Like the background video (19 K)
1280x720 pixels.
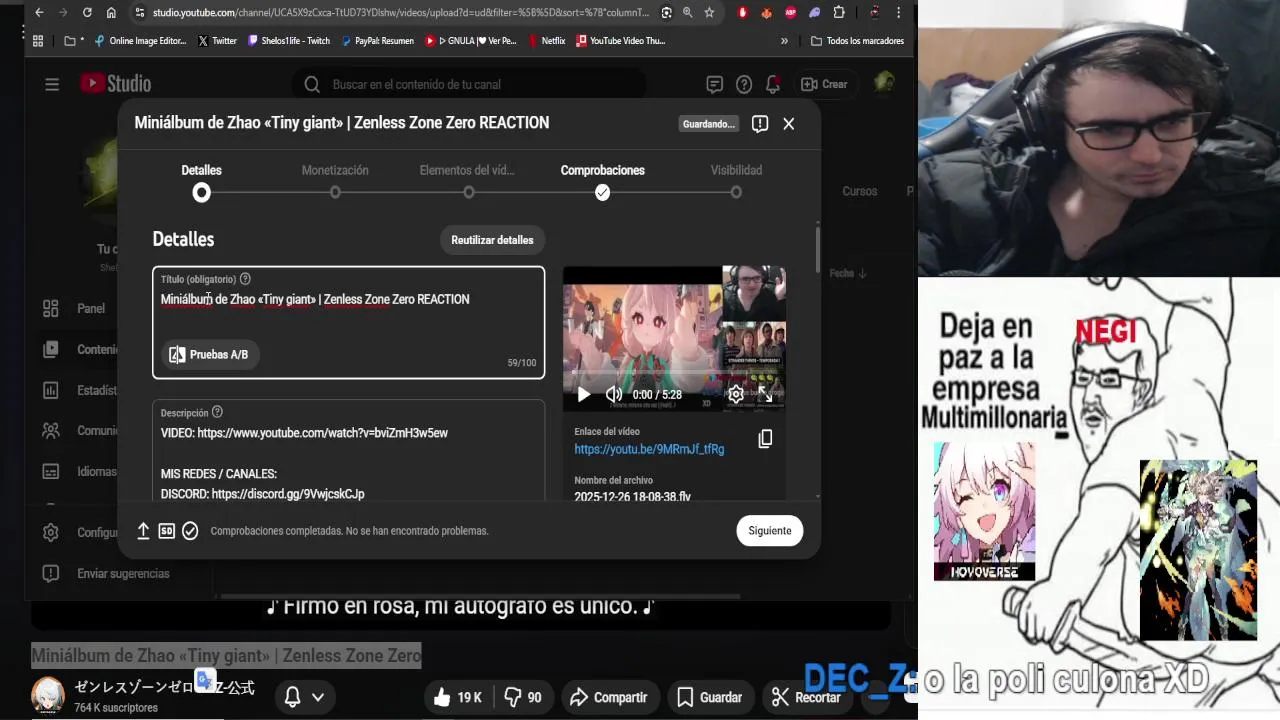(457, 697)
